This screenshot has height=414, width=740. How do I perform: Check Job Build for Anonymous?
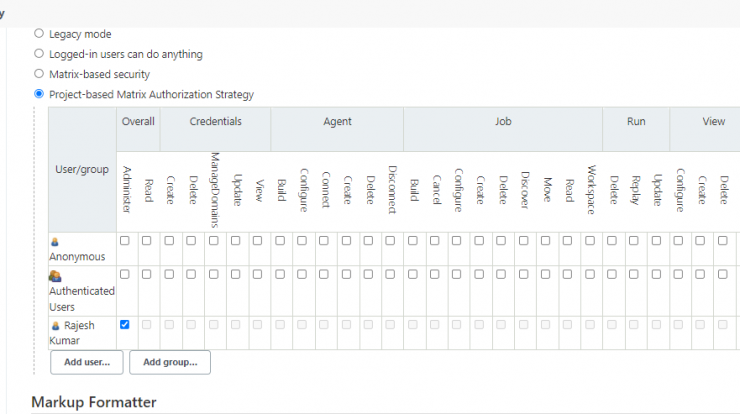[413, 241]
